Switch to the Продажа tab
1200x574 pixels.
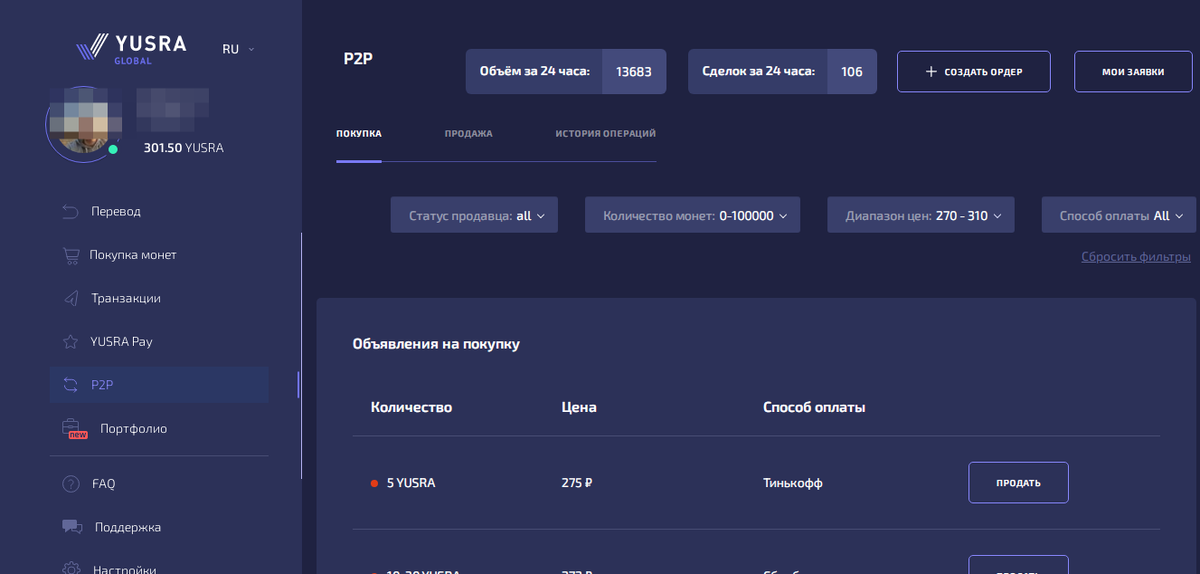pyautogui.click(x=468, y=134)
